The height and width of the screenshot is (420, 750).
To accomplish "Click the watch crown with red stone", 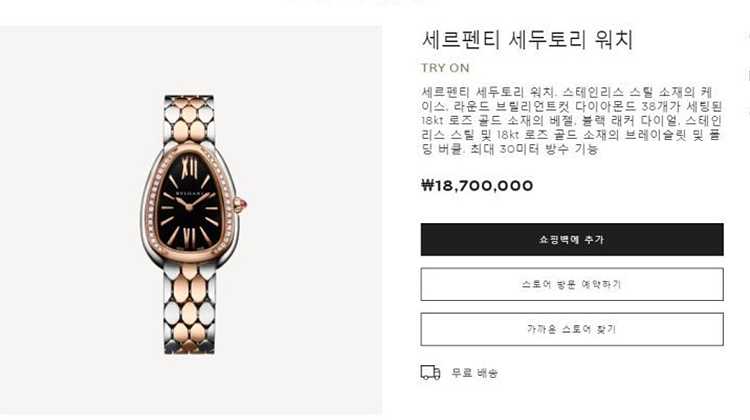I will click(241, 205).
